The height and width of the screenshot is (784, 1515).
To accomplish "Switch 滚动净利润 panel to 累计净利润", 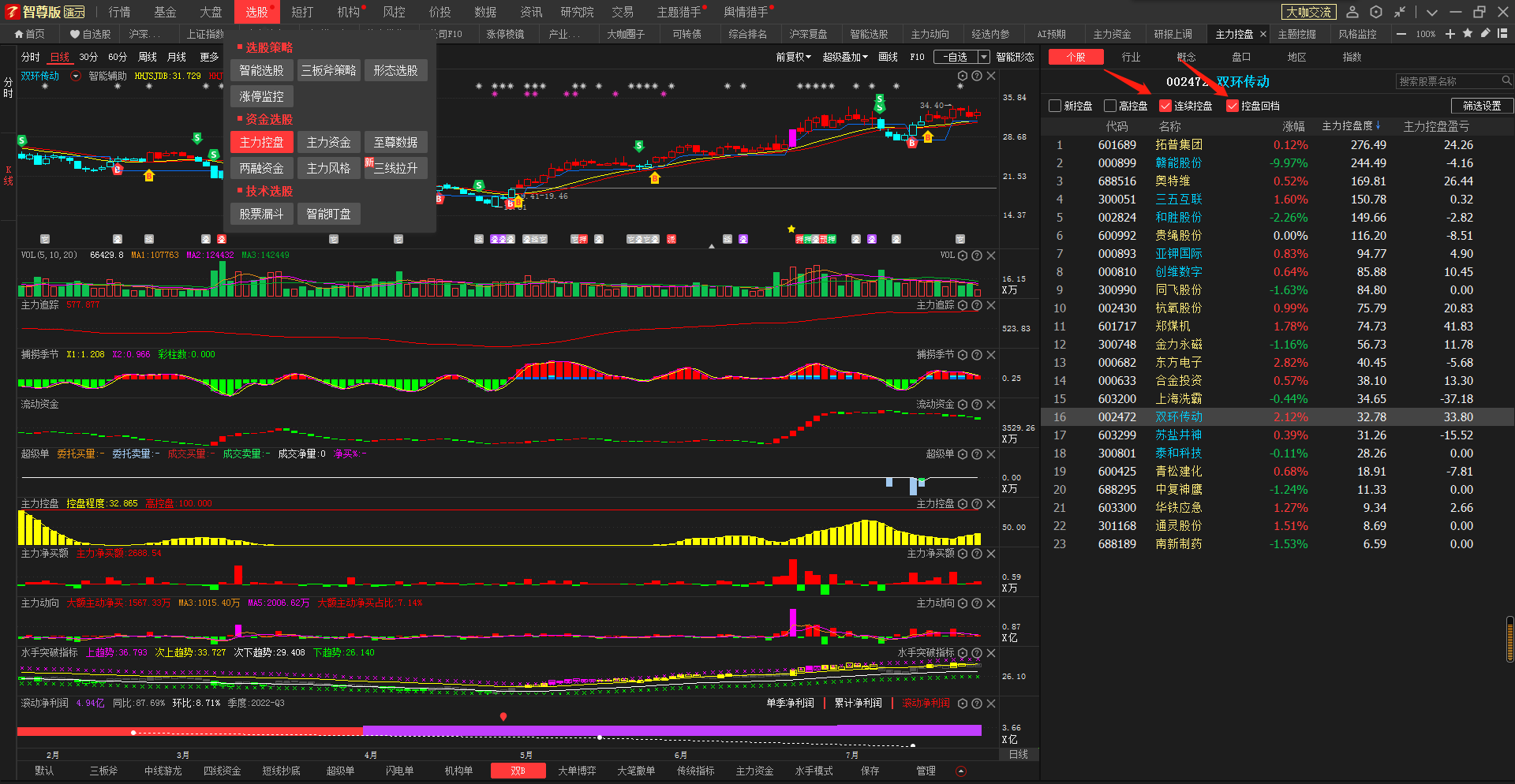I will point(858,704).
